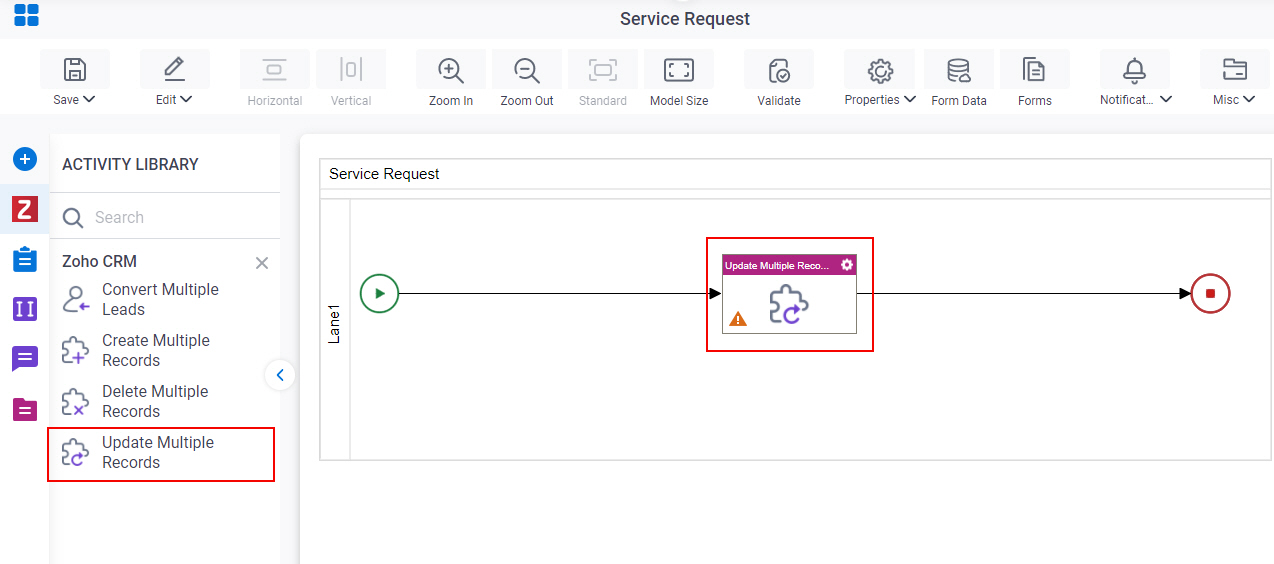Select the purple sidebar icon below the clipboard

coord(25,309)
